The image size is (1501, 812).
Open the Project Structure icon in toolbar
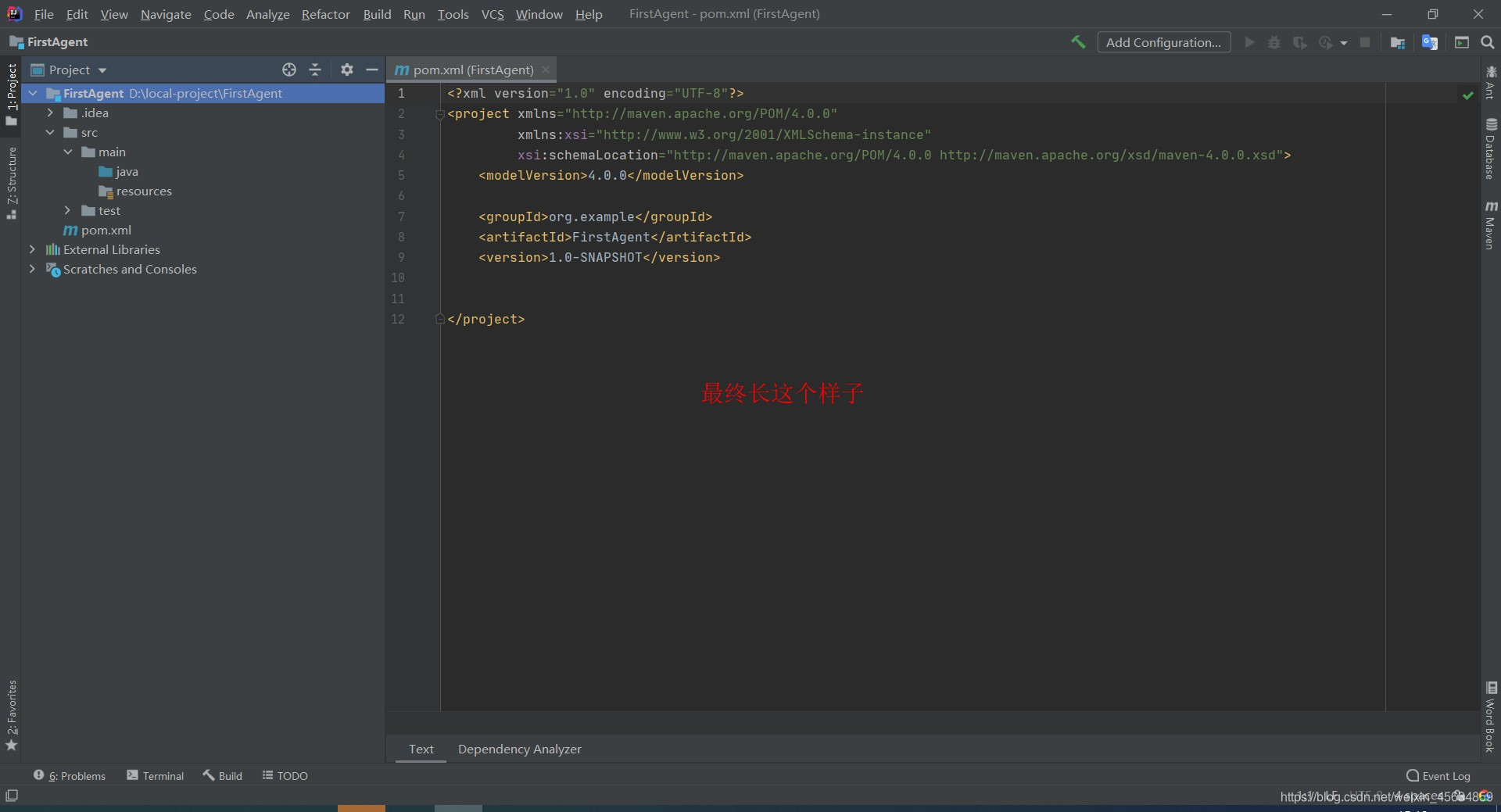(x=1398, y=42)
